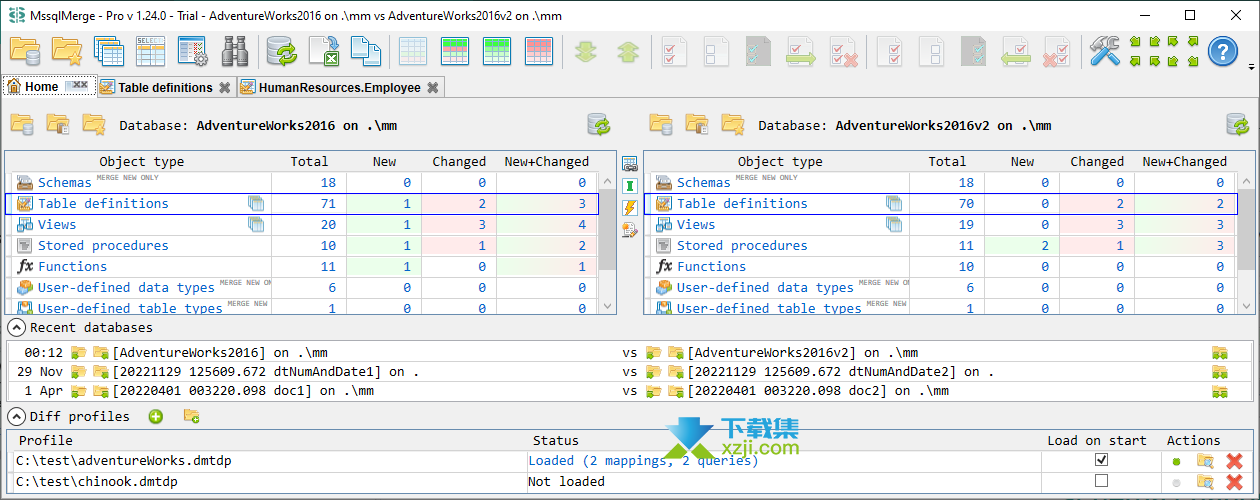The width and height of the screenshot is (1260, 500).
Task: Switch to the Table definitions tab
Action: tap(165, 87)
